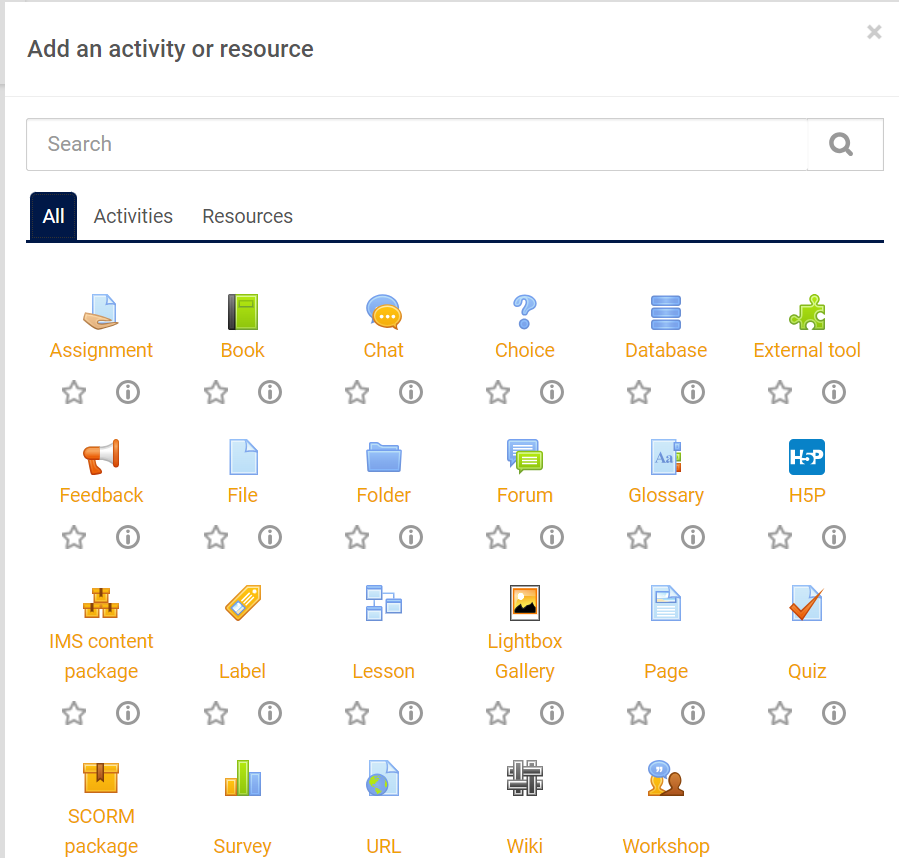Add the H5P activity icon
The image size is (899, 858).
click(x=807, y=457)
